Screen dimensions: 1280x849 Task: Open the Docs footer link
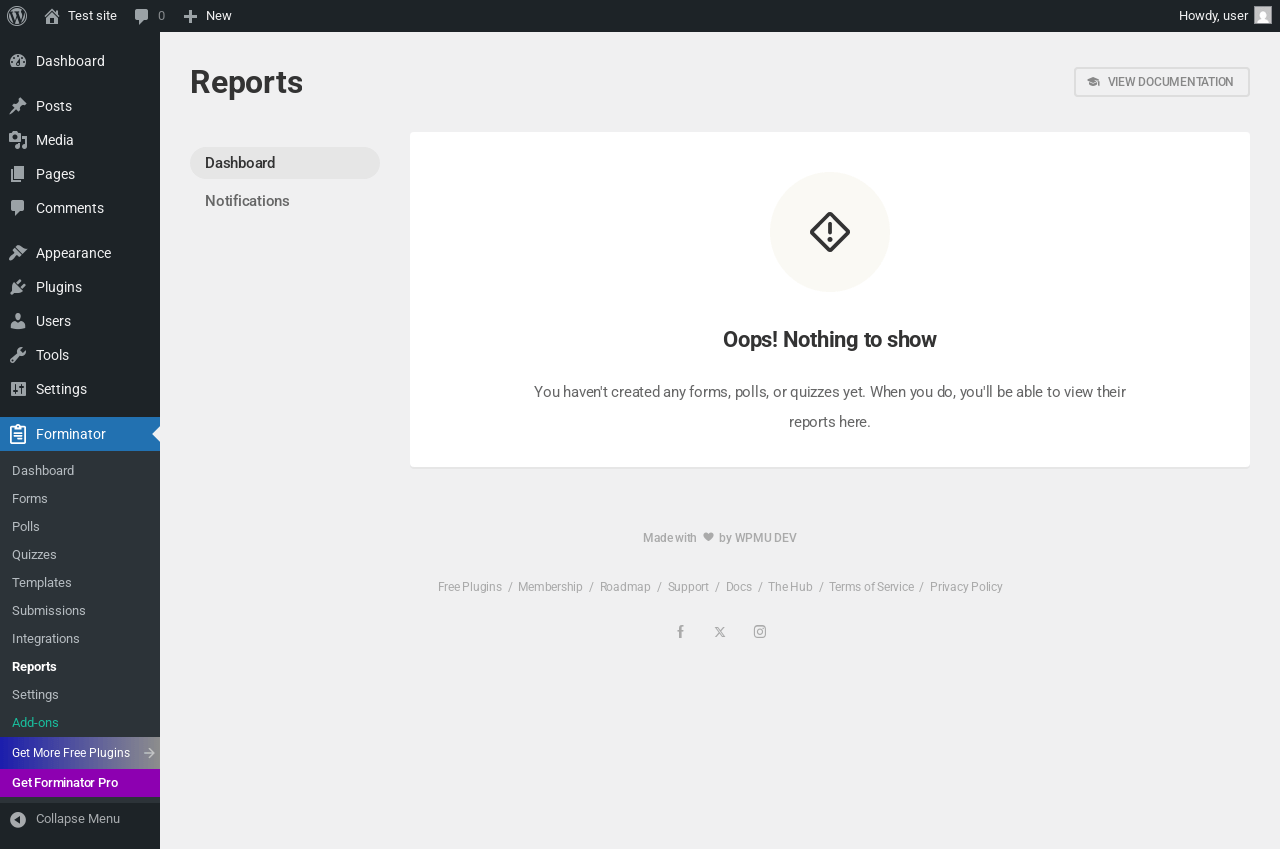click(x=739, y=587)
